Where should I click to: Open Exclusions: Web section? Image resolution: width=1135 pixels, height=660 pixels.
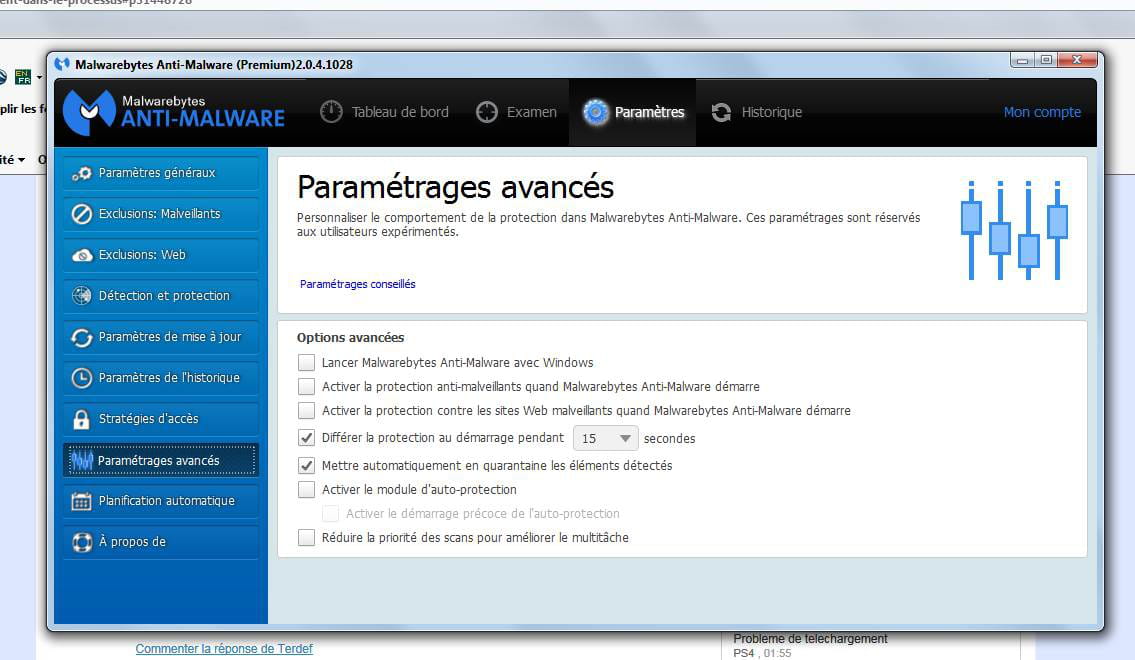[161, 255]
